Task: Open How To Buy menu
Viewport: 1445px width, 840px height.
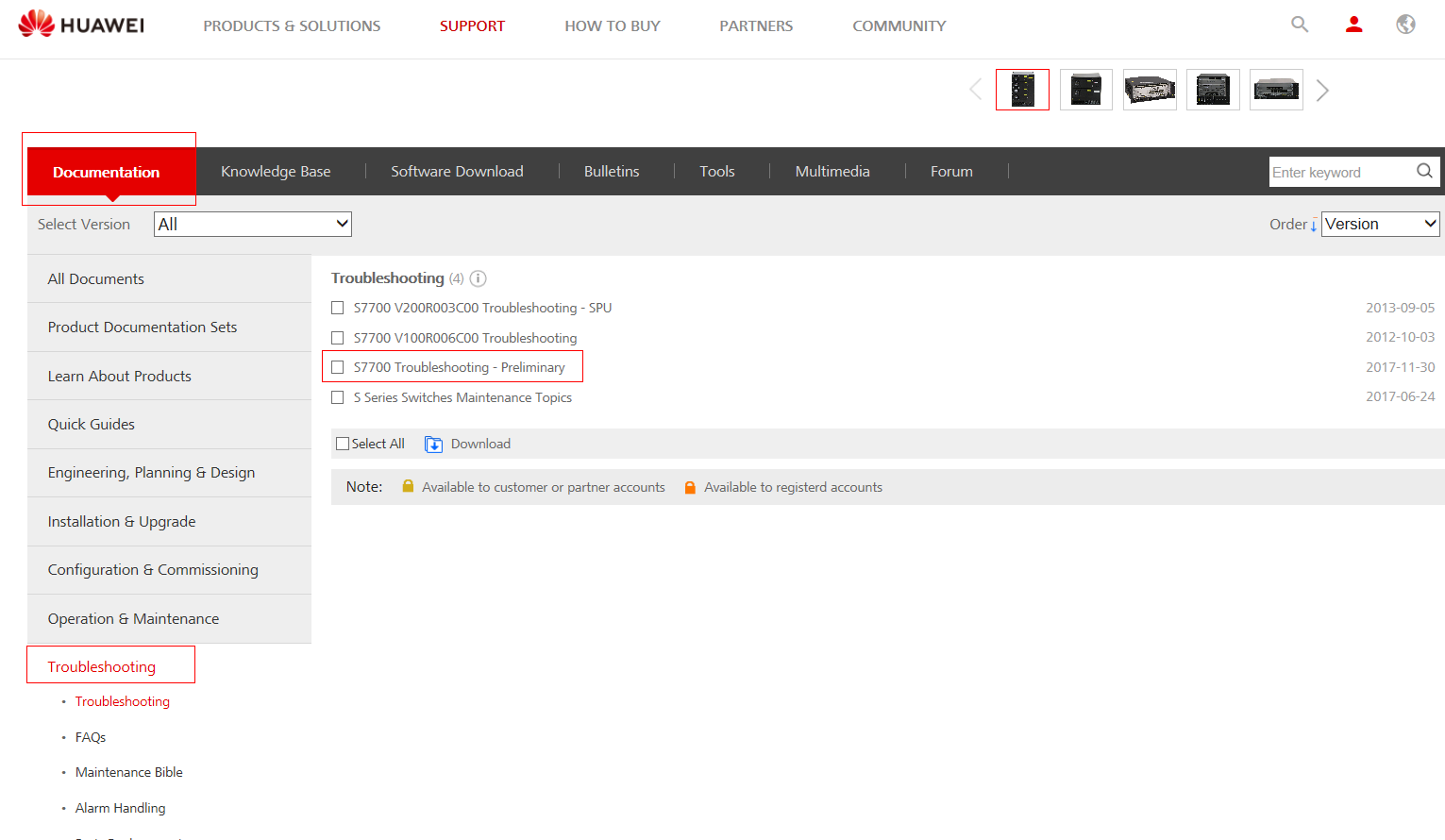Action: pos(613,25)
